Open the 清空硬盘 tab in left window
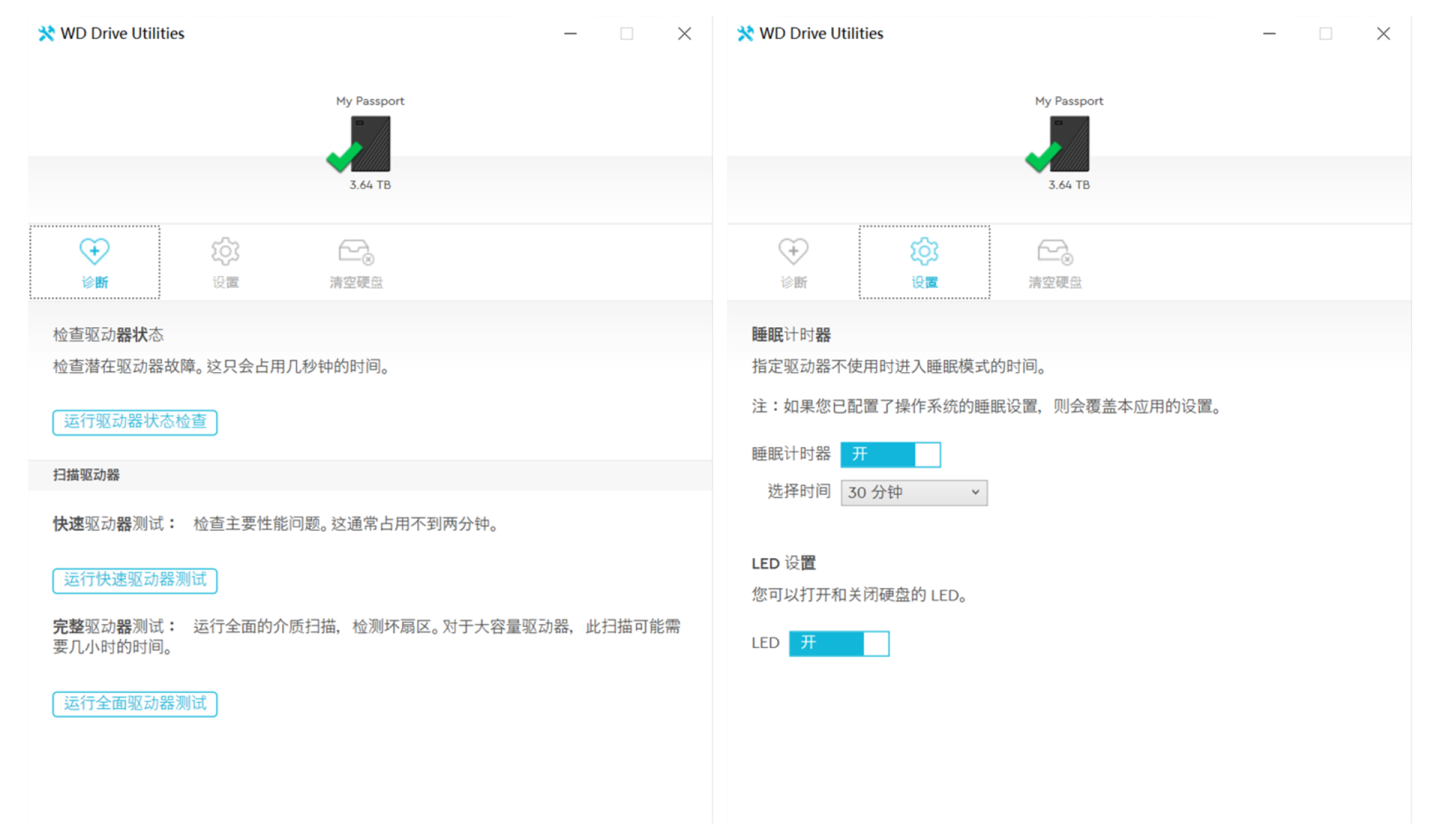The image size is (1440, 840). point(356,262)
